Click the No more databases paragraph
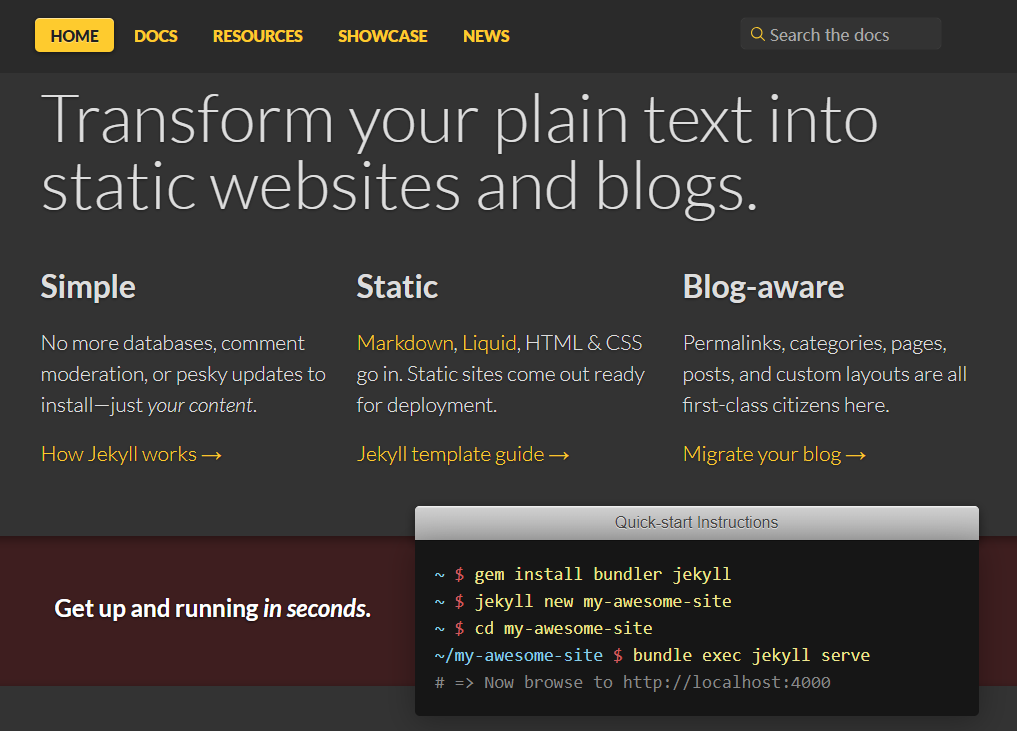The height and width of the screenshot is (731, 1017). point(184,374)
